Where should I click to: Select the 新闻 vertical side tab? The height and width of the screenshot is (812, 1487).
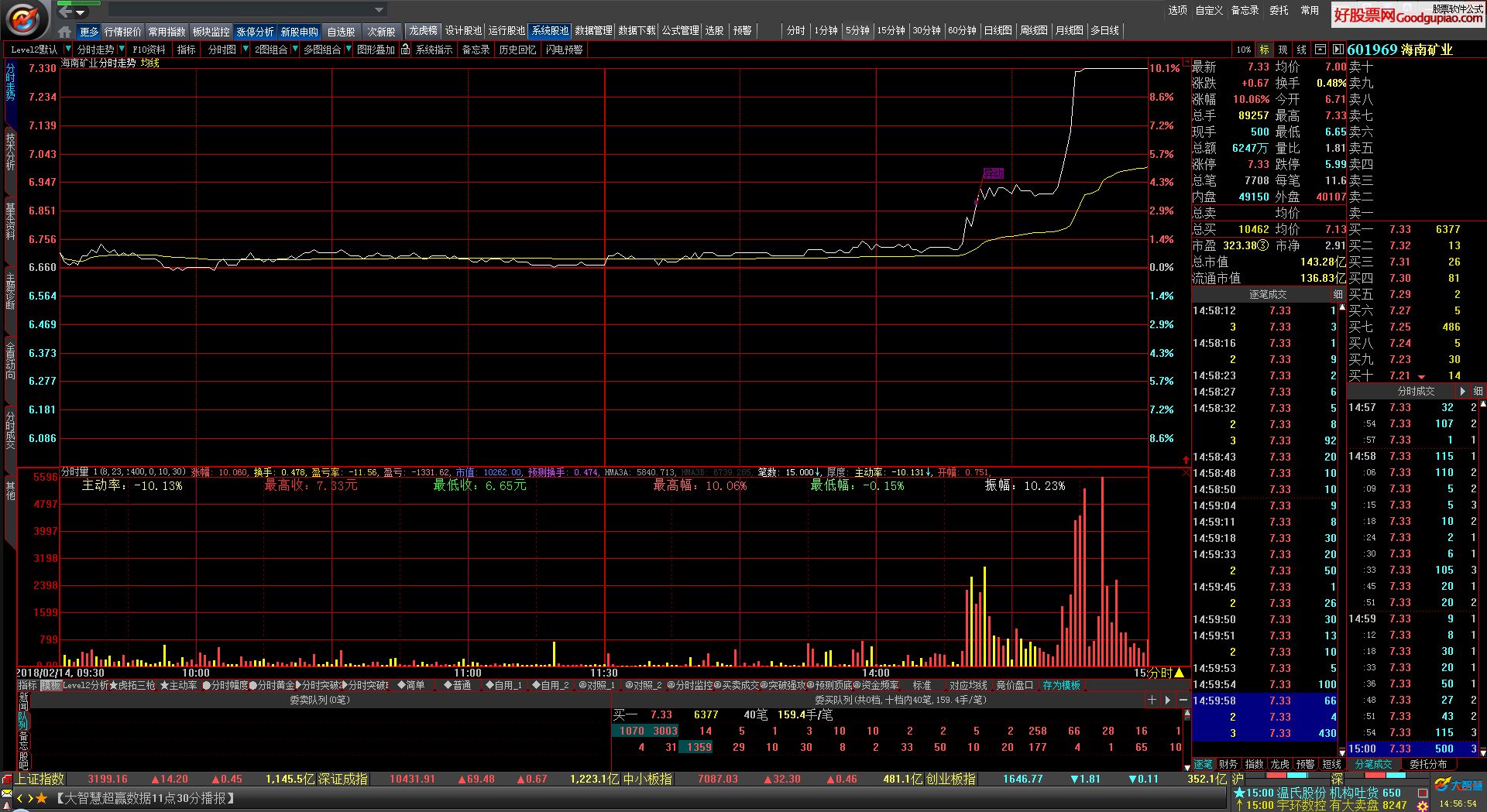23,702
